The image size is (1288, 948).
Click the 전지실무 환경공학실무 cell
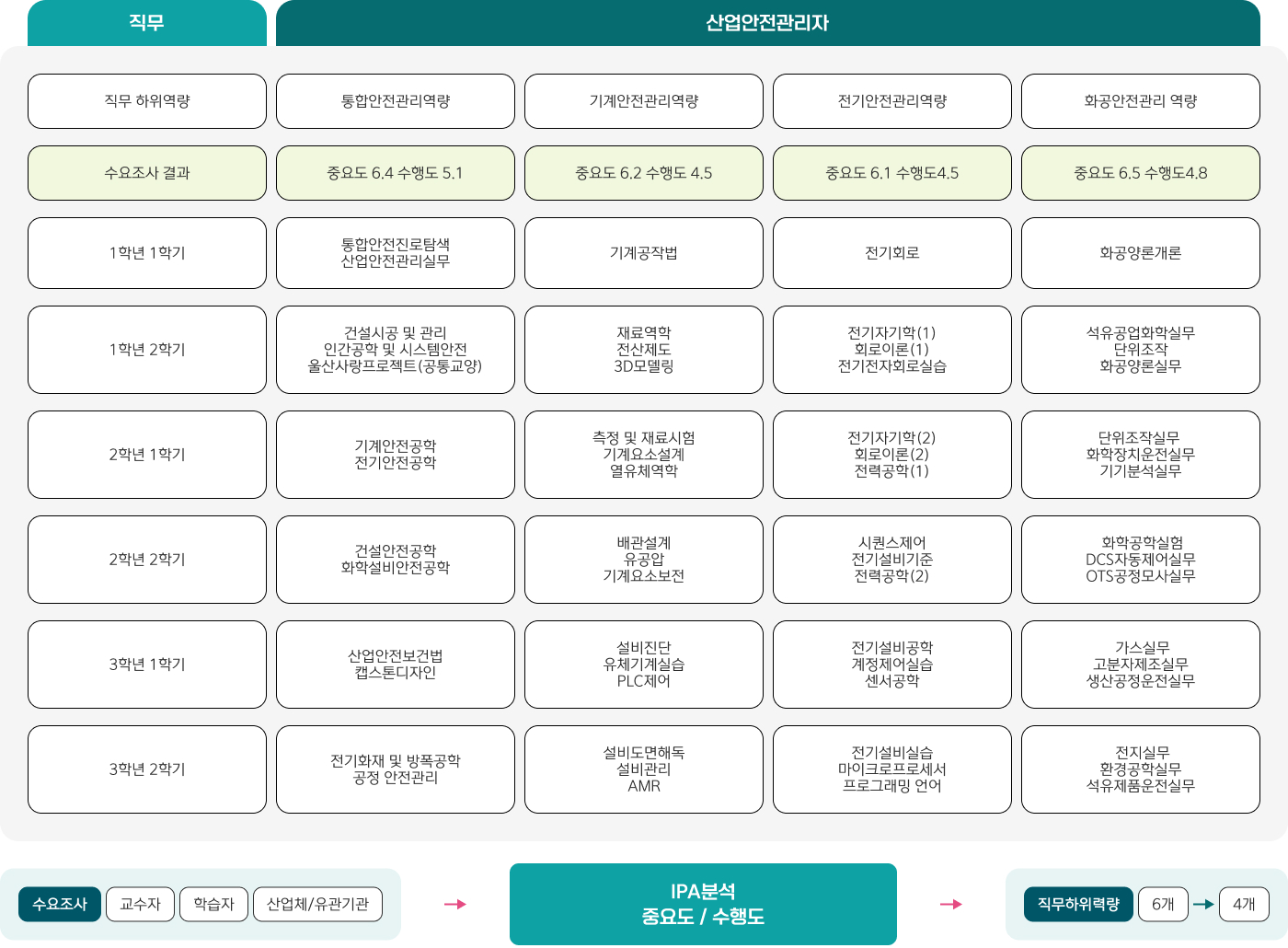[x=1141, y=769]
